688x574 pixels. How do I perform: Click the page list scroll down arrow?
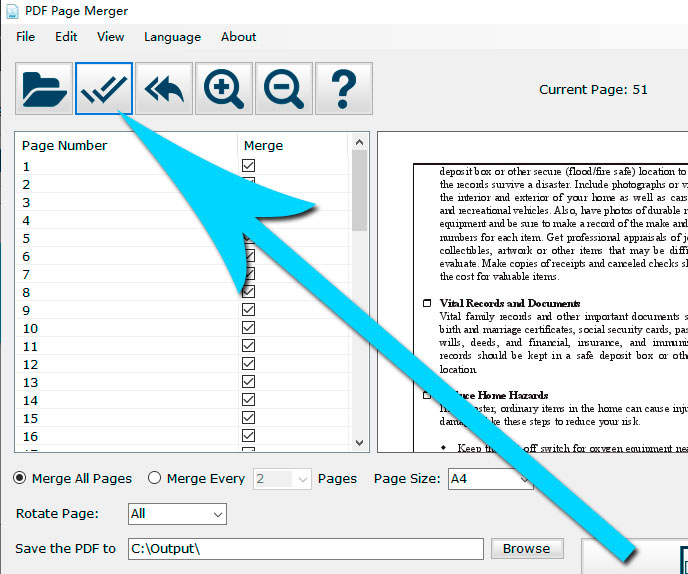tap(359, 442)
